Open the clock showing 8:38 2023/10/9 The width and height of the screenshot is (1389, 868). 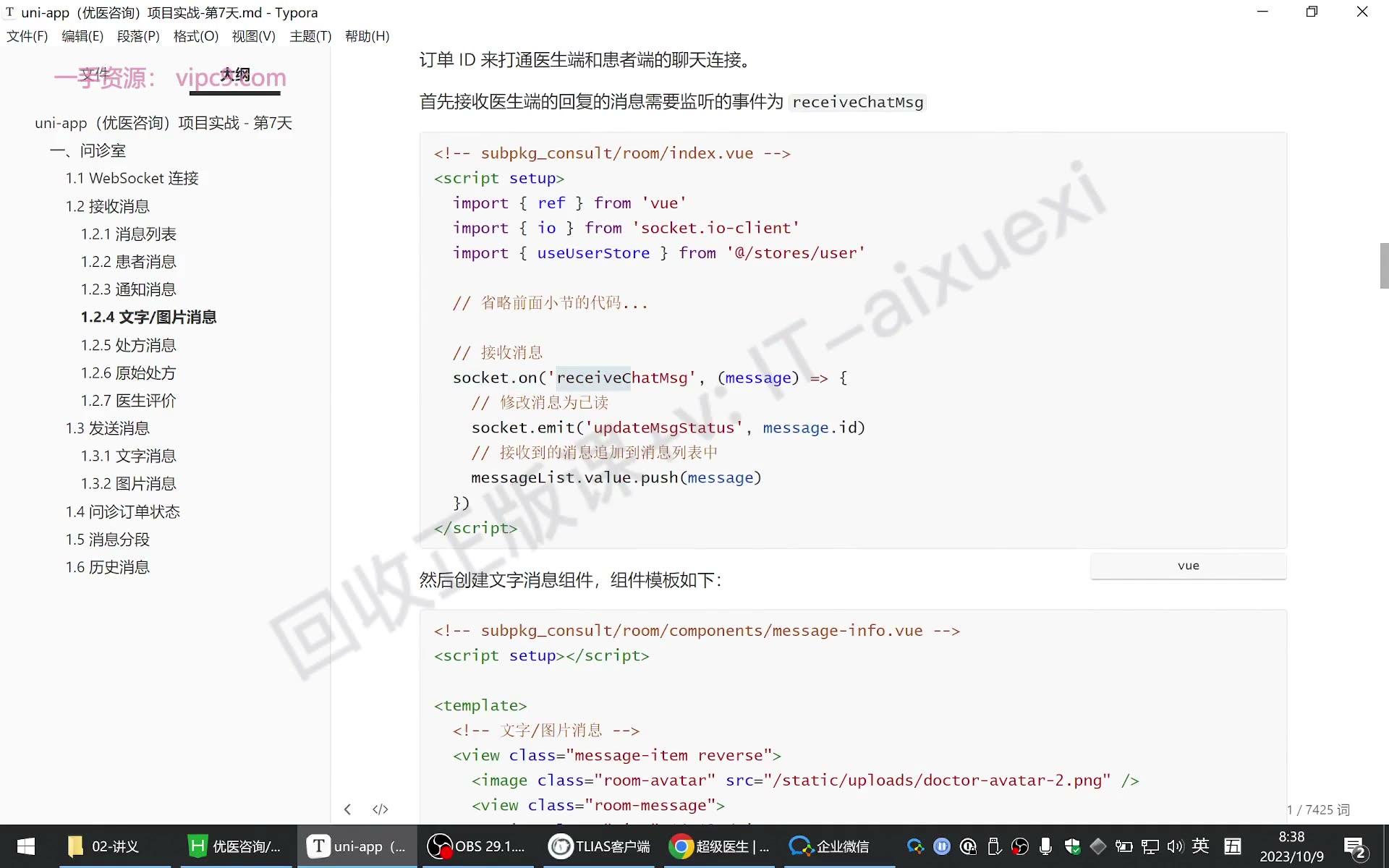1291,846
